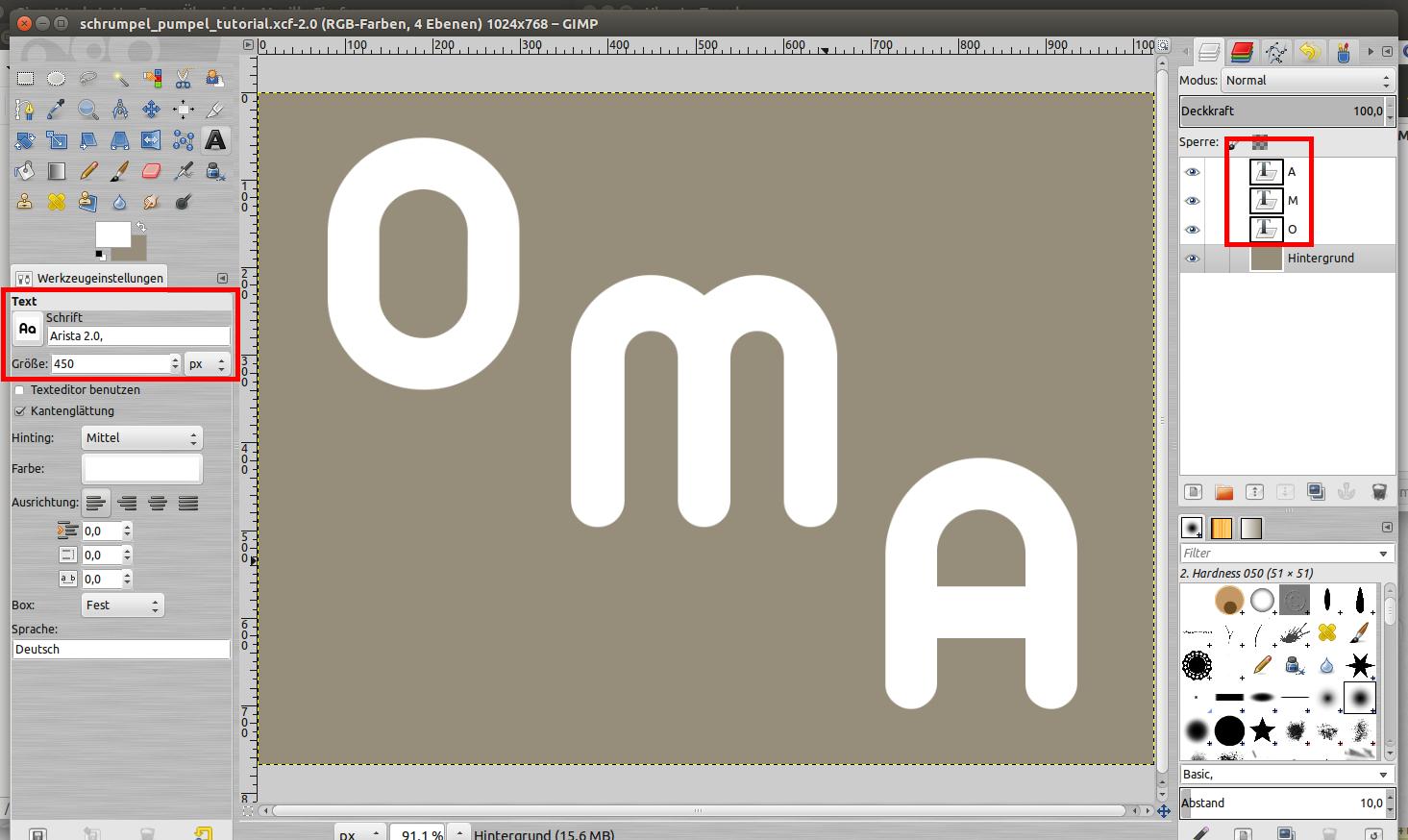Select the Paths tool

pos(25,110)
